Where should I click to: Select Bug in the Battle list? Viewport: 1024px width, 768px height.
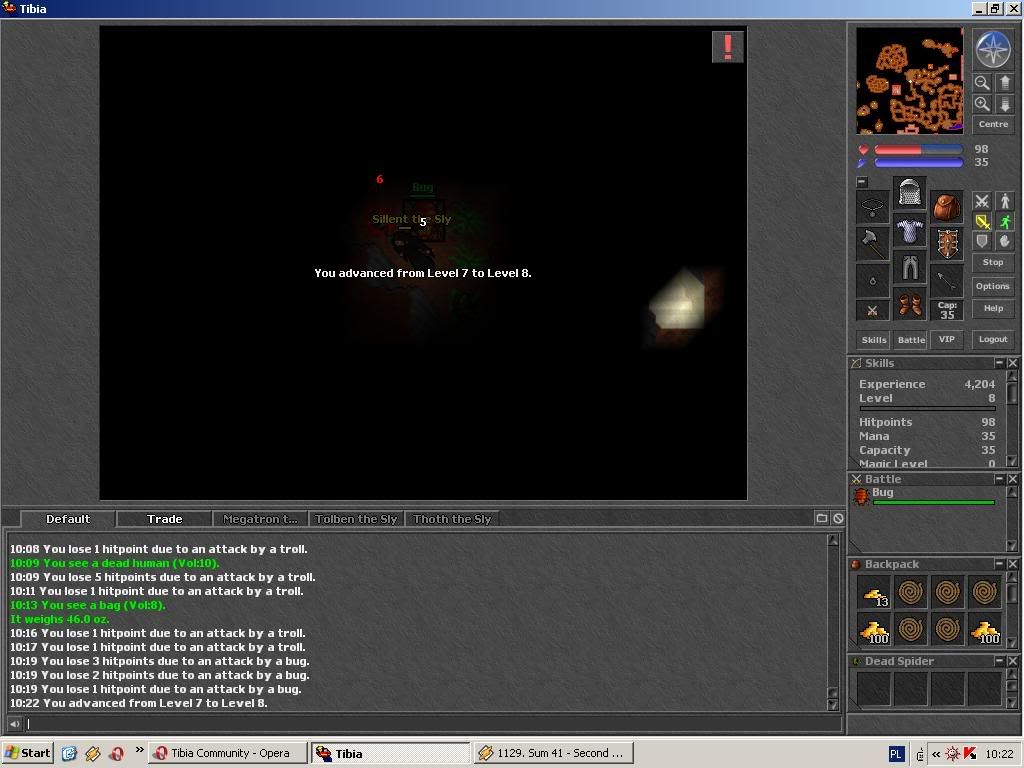924,496
